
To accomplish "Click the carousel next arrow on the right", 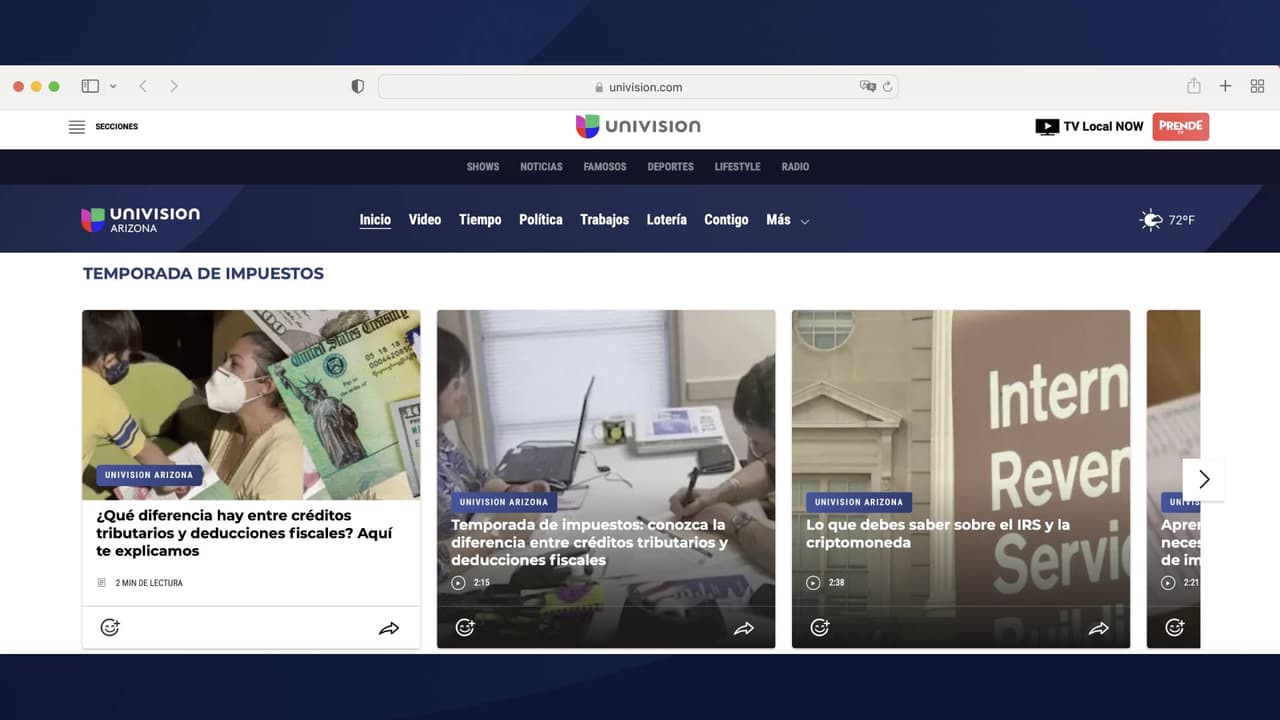I will click(x=1204, y=479).
